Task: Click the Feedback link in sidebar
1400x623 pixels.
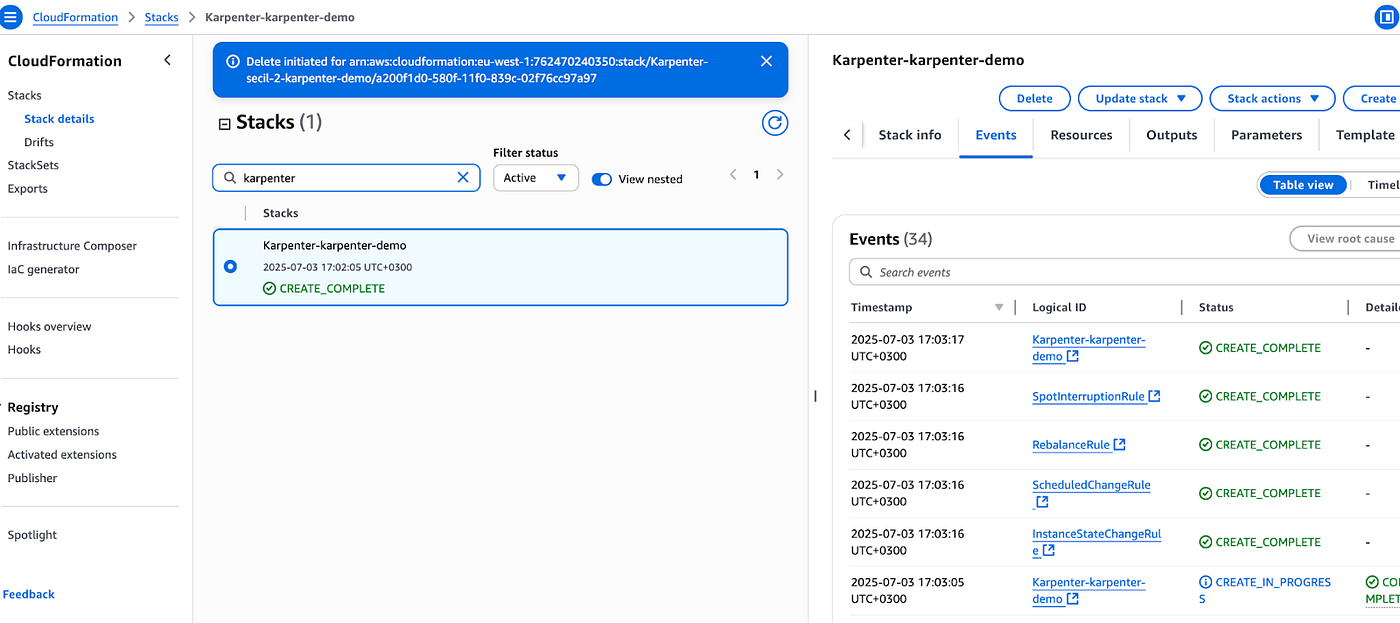Action: (29, 594)
